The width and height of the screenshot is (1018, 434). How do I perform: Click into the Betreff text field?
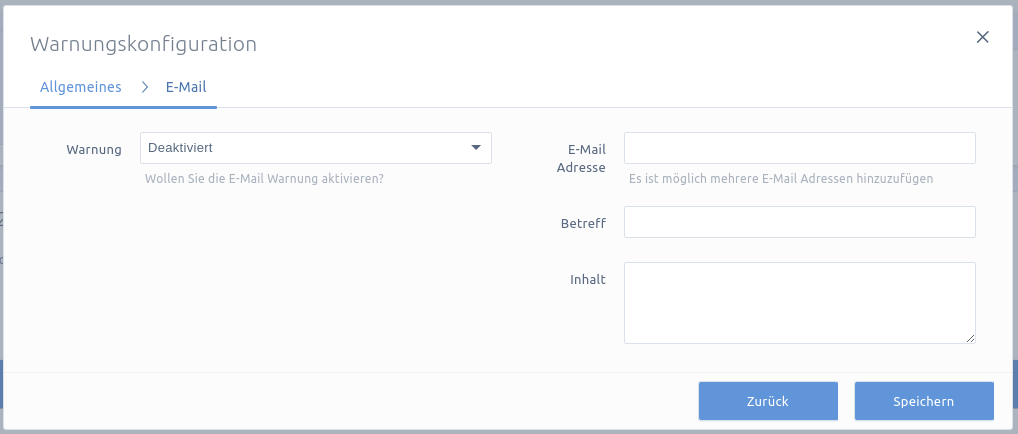799,222
